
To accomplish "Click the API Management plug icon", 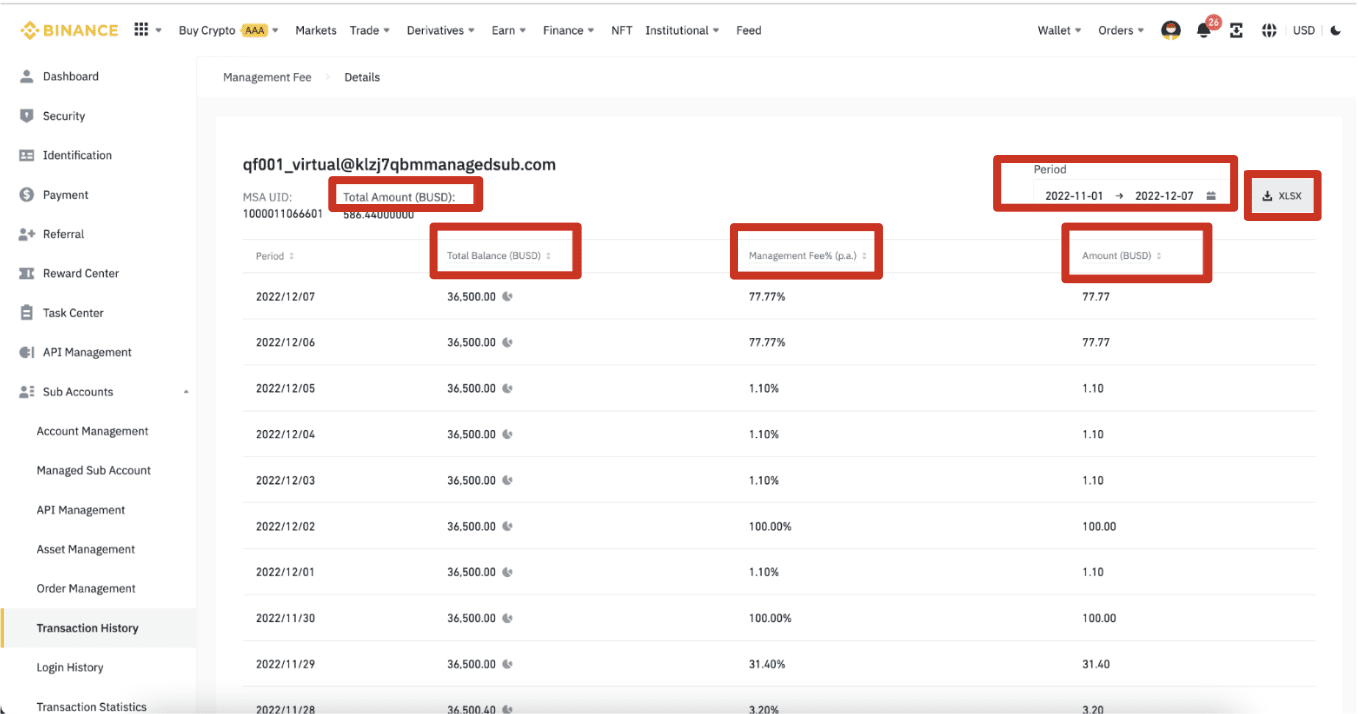I will click(27, 352).
